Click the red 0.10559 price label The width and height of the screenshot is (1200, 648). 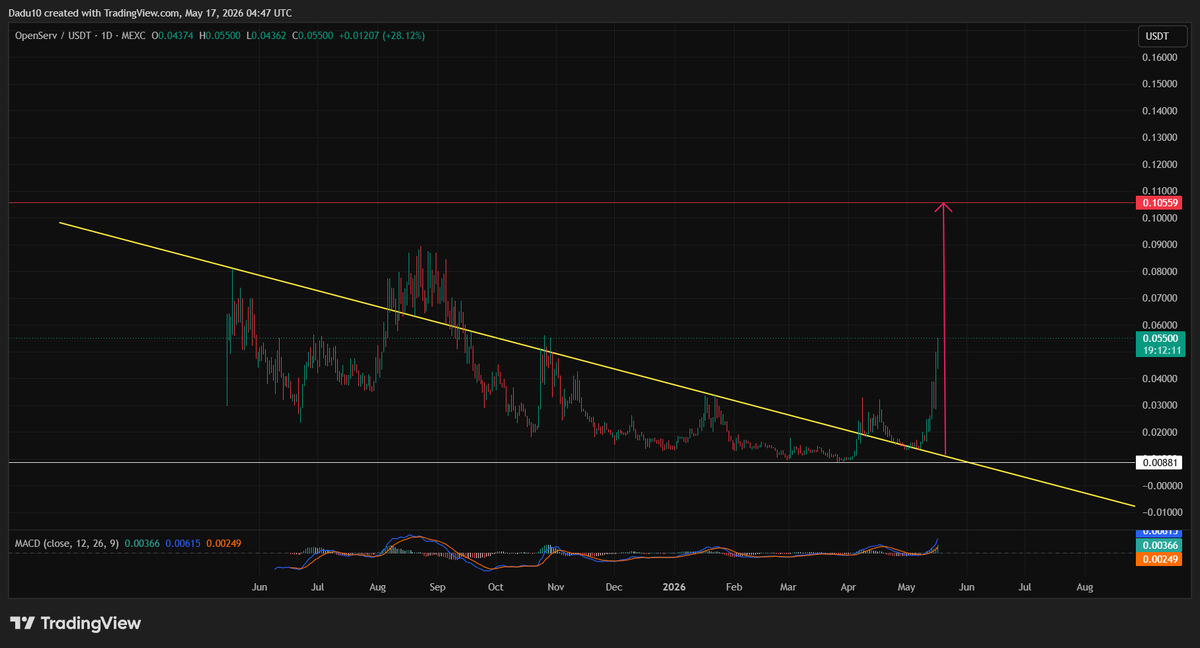[1160, 203]
